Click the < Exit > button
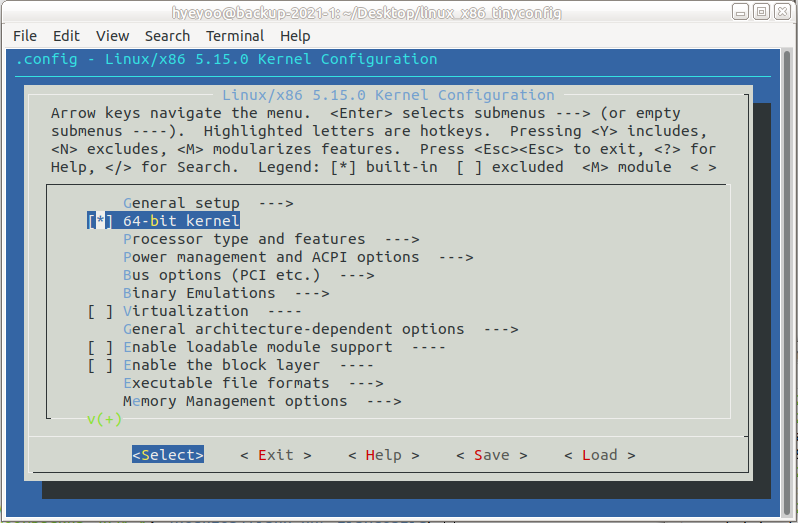Image resolution: width=798 pixels, height=523 pixels. pyautogui.click(x=276, y=455)
